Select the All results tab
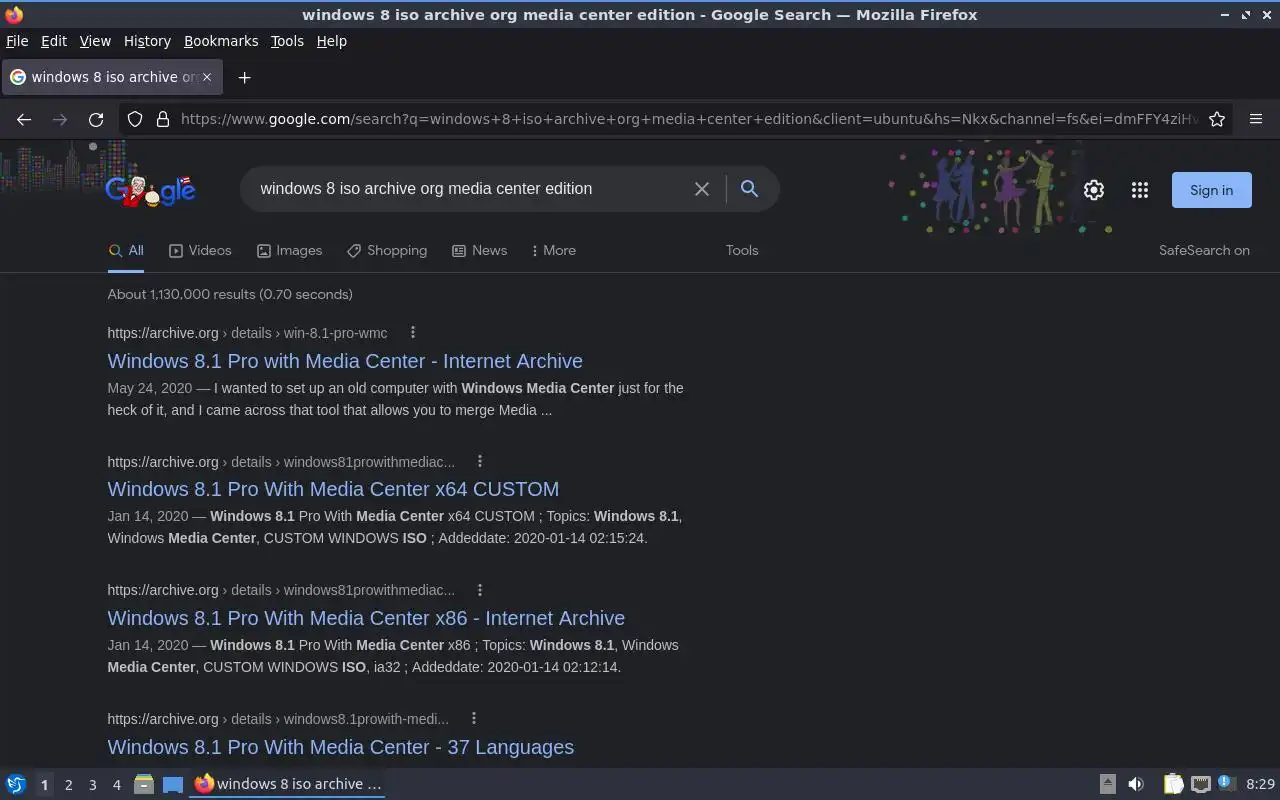 point(126,251)
